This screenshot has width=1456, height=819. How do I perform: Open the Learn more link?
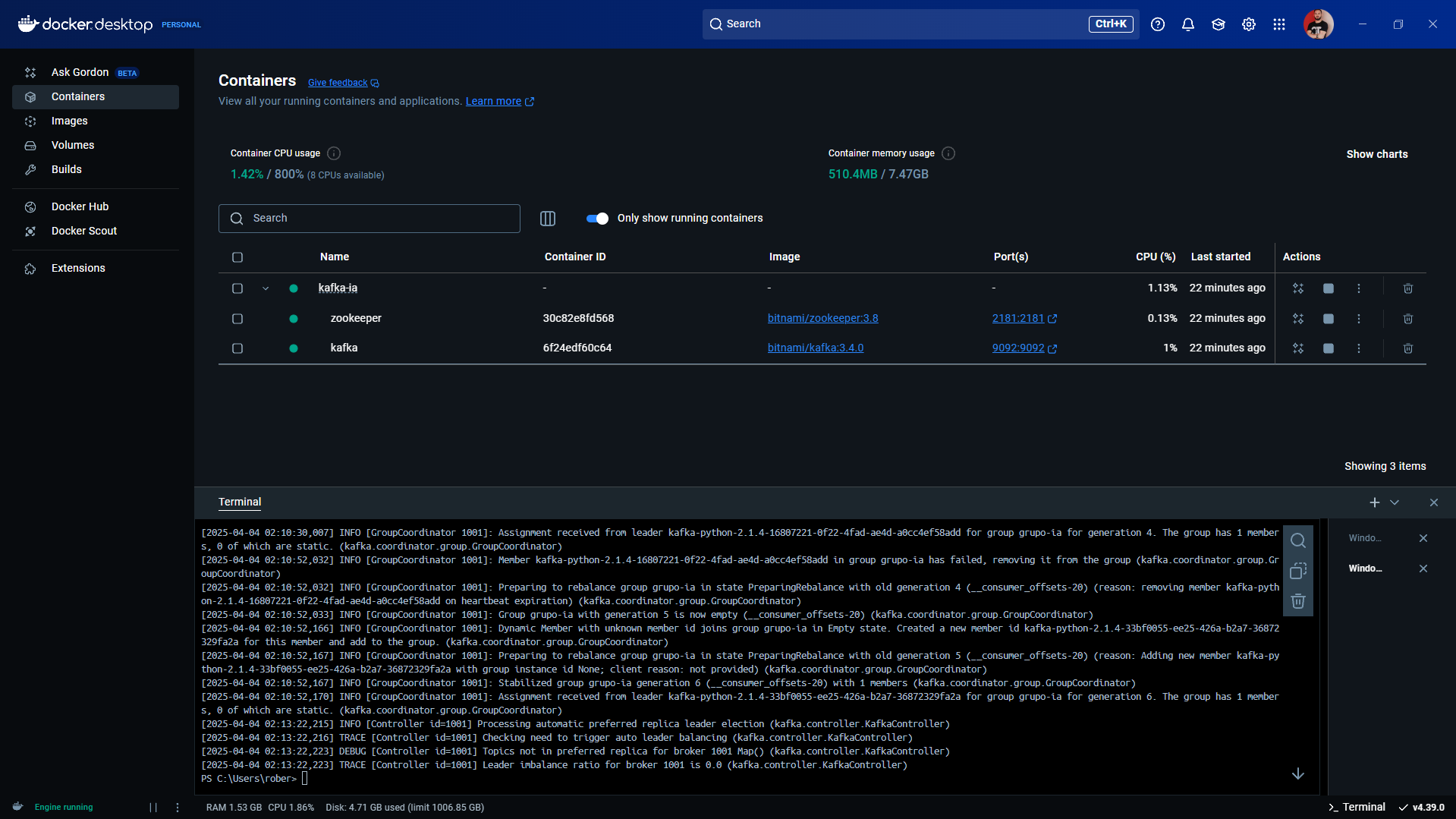499,101
